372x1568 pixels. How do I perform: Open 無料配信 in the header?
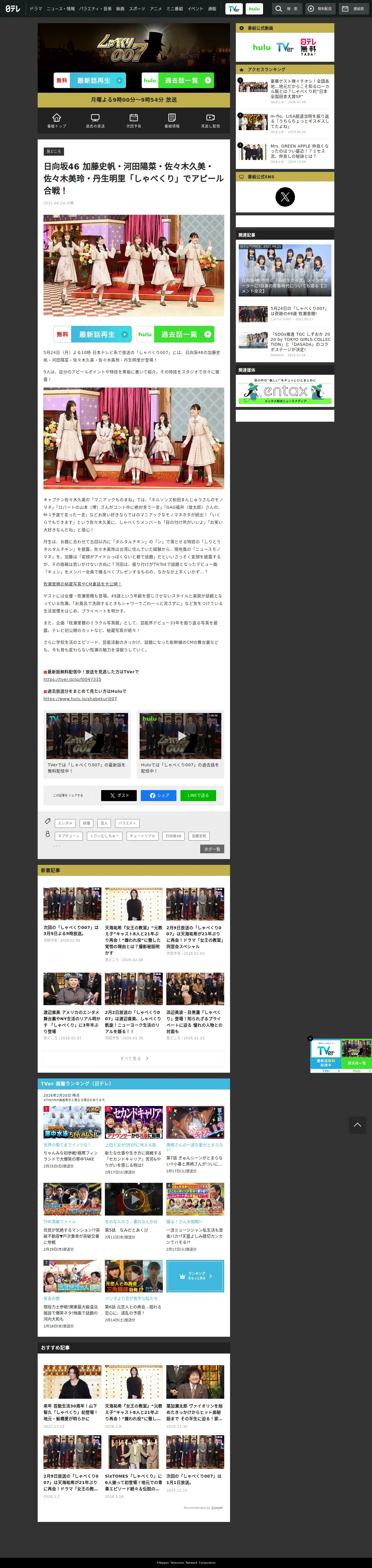(x=320, y=8)
